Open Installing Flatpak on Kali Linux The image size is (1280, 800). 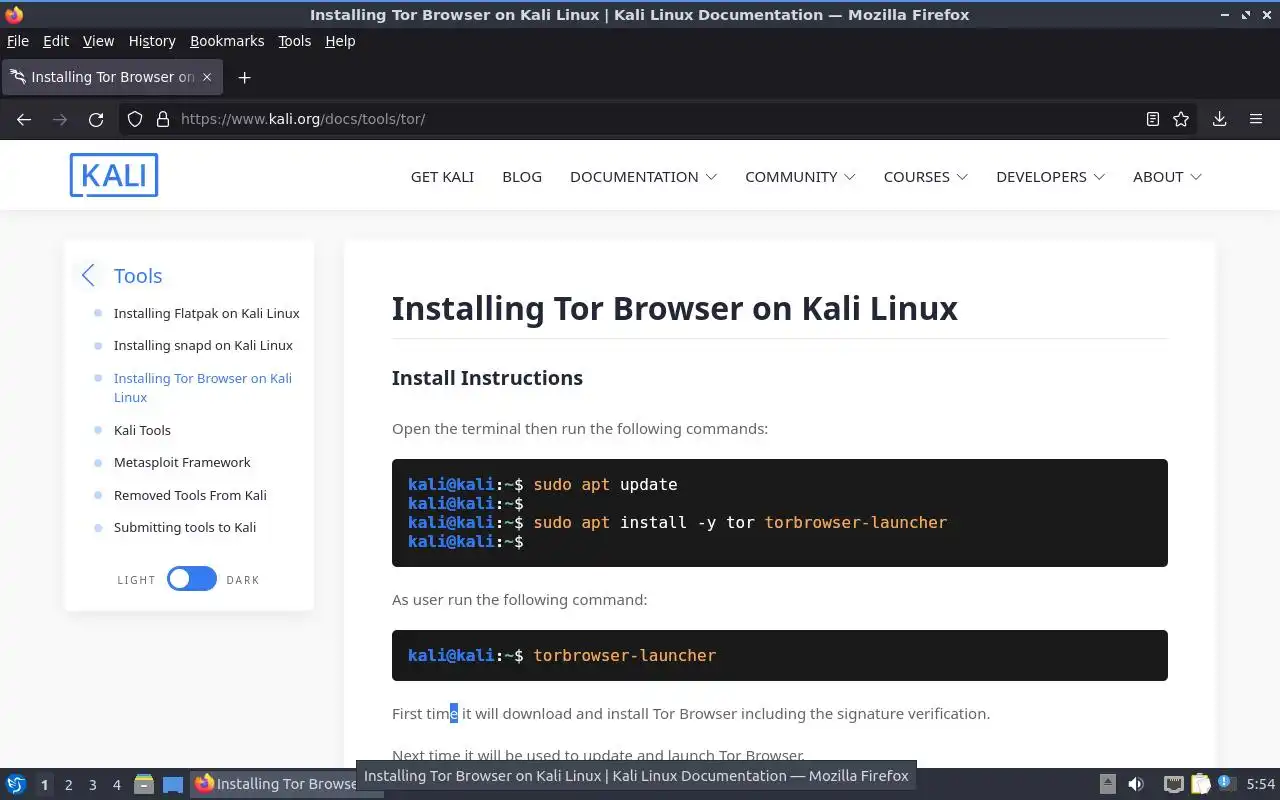tap(207, 313)
